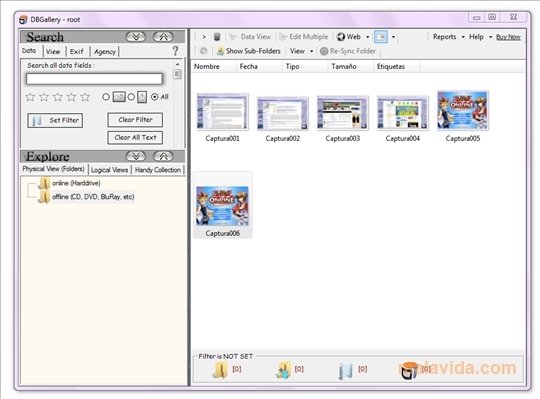
Task: Collapse the Explore panel with up chevron
Action: (163, 156)
